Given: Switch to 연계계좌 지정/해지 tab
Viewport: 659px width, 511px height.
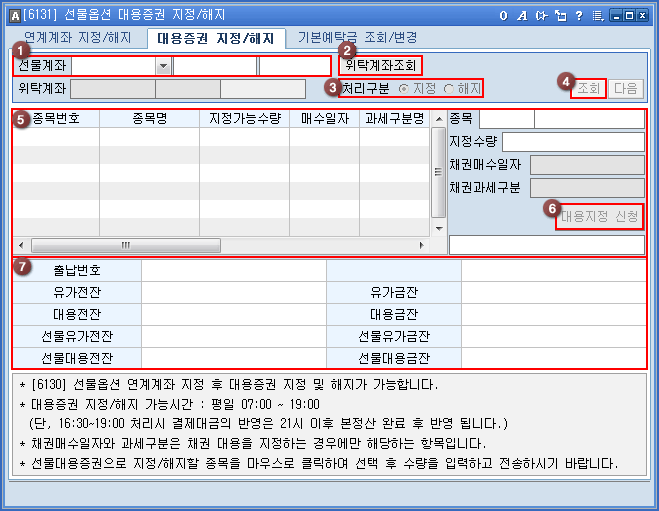Looking at the screenshot, I should 77,38.
